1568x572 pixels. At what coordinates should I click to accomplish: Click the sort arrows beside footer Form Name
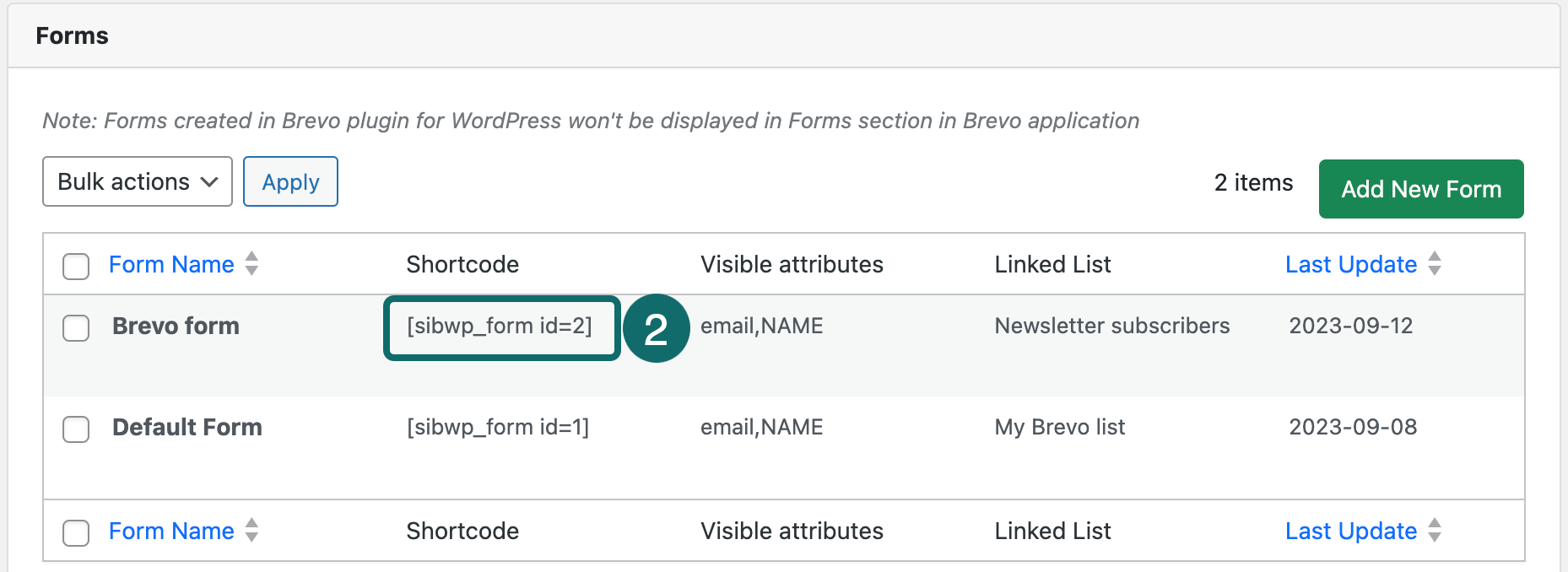(x=251, y=531)
